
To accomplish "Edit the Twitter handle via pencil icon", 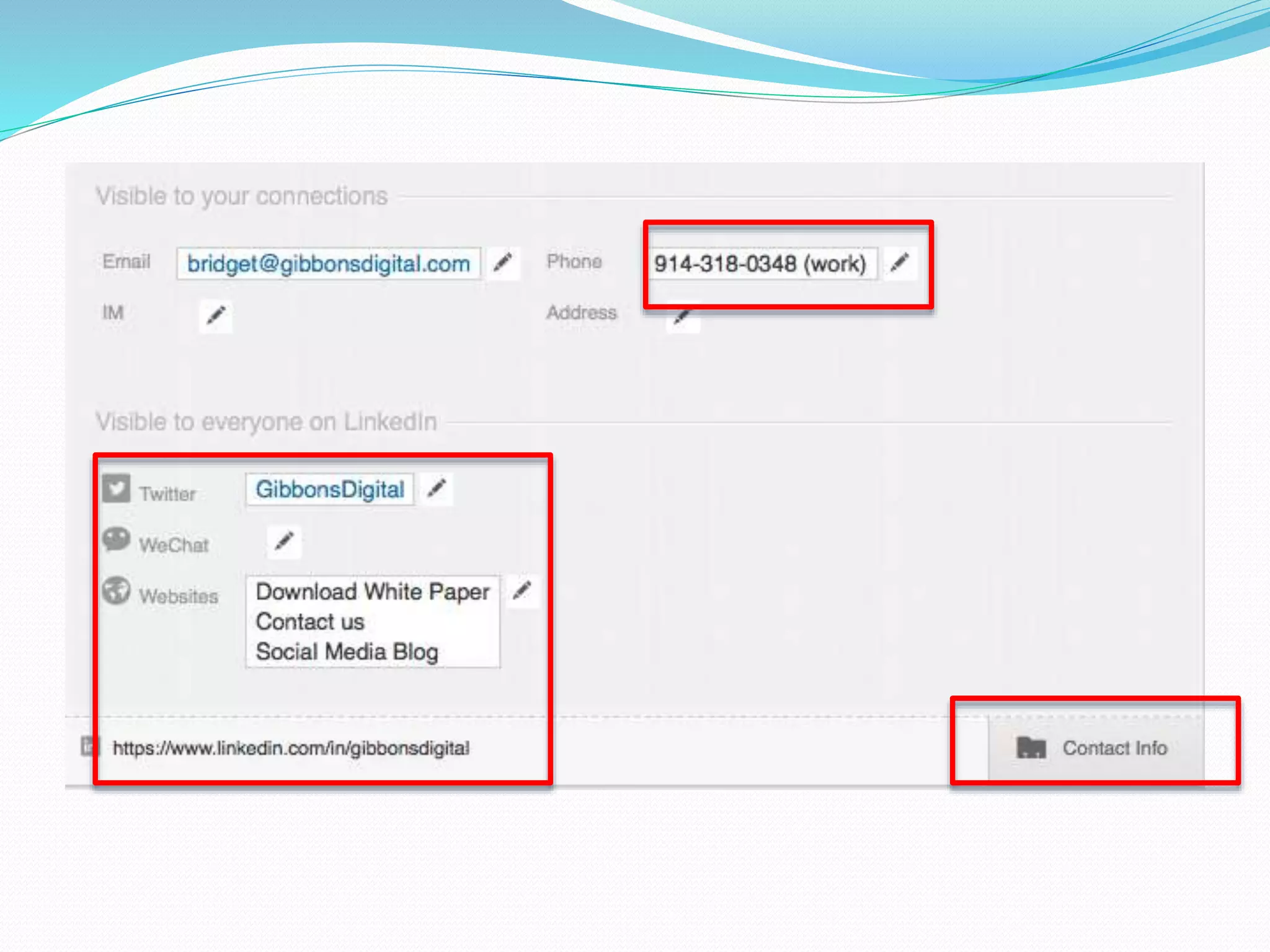I will (437, 489).
